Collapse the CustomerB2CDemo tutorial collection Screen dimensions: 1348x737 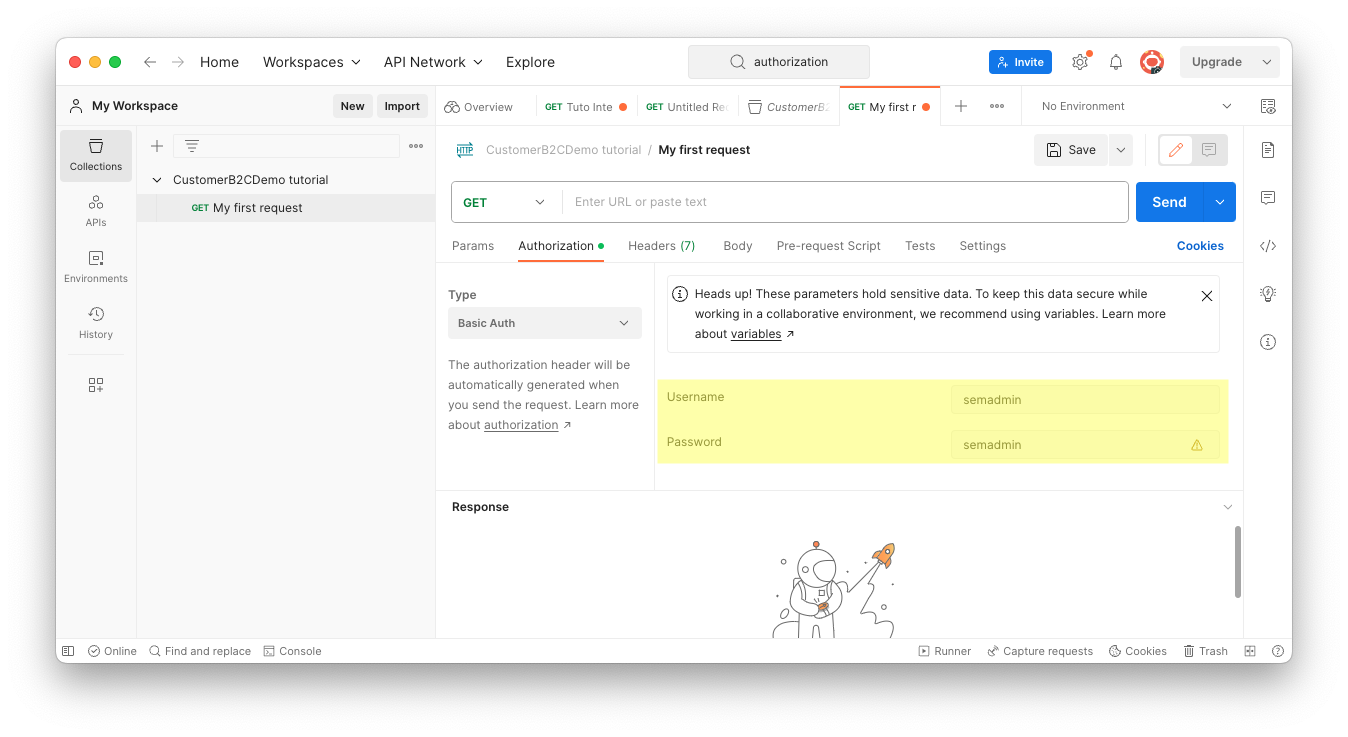click(157, 180)
